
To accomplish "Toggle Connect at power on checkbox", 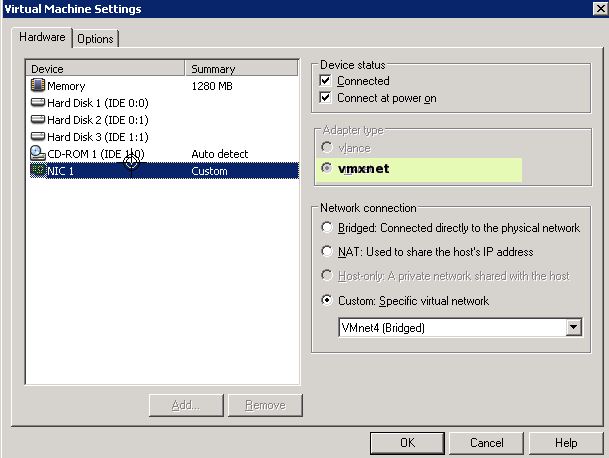I will pos(326,98).
